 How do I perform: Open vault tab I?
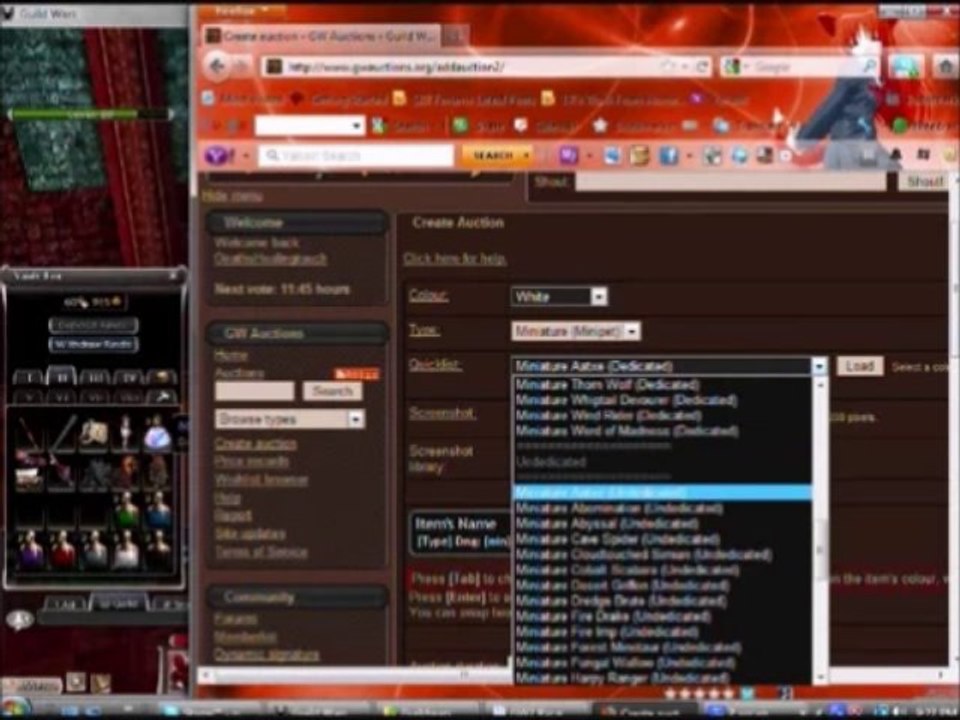[28, 377]
